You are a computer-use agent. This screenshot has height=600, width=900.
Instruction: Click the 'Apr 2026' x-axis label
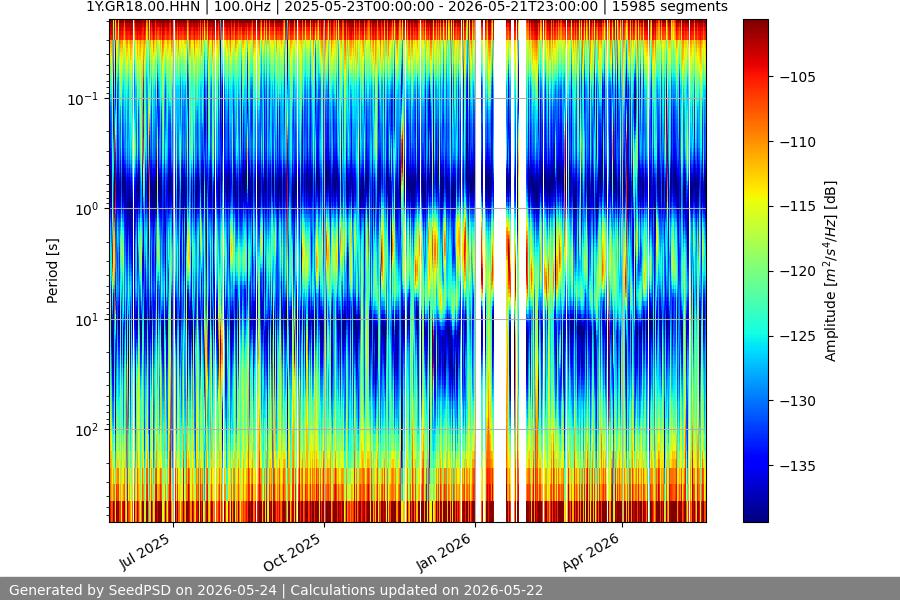(x=591, y=552)
